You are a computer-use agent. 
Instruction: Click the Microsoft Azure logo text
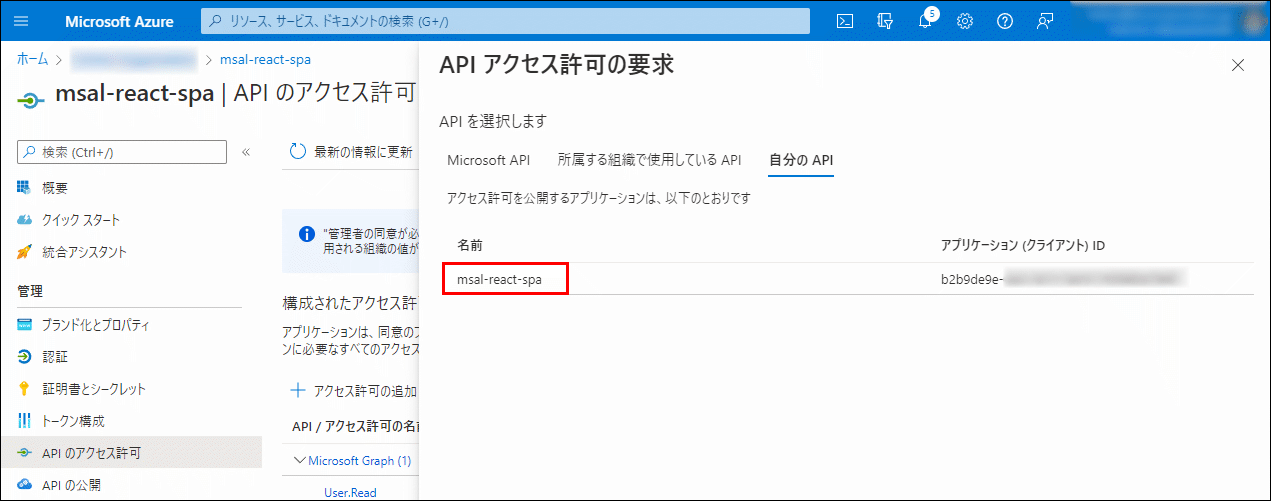pyautogui.click(x=121, y=21)
